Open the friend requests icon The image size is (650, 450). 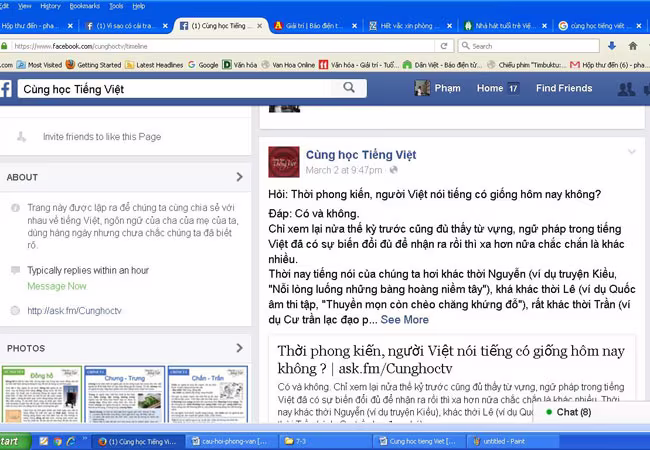click(626, 89)
